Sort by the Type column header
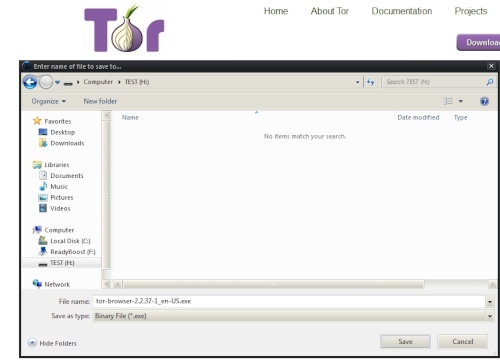The image size is (500, 360). (x=460, y=118)
